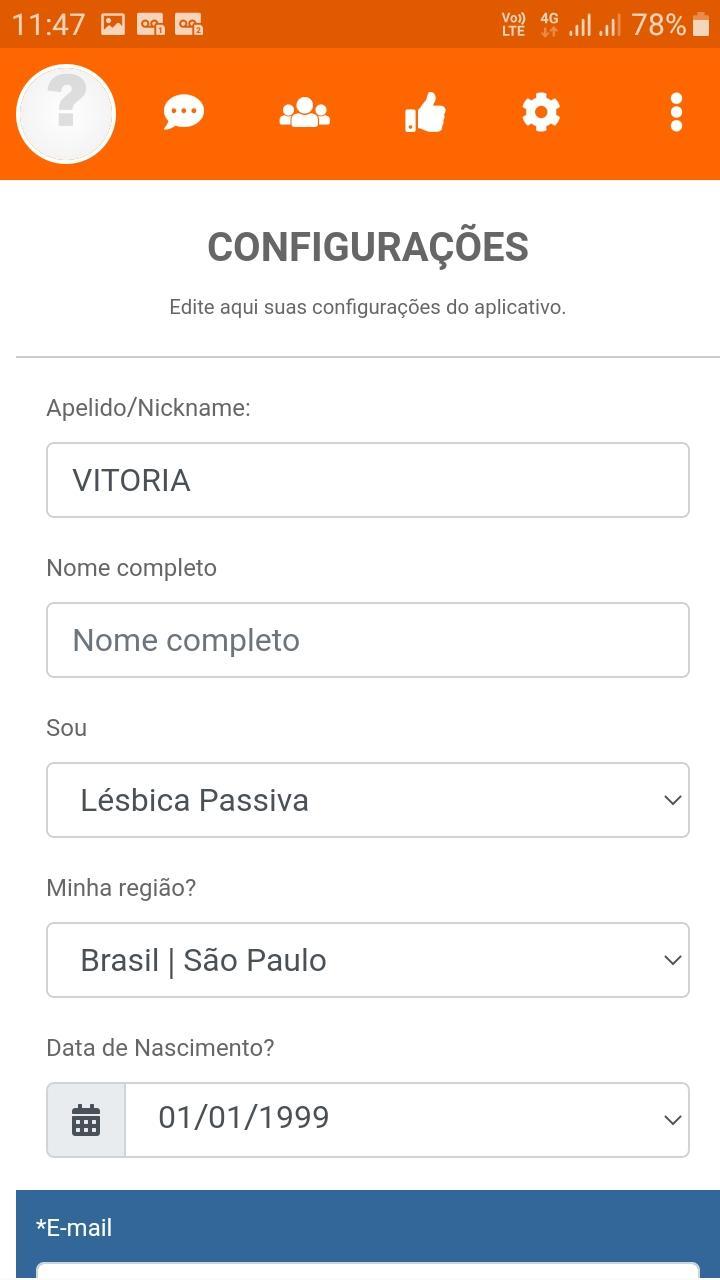This screenshot has height=1280, width=720.
Task: Tap the thumbs-up likes icon
Action: coord(425,113)
